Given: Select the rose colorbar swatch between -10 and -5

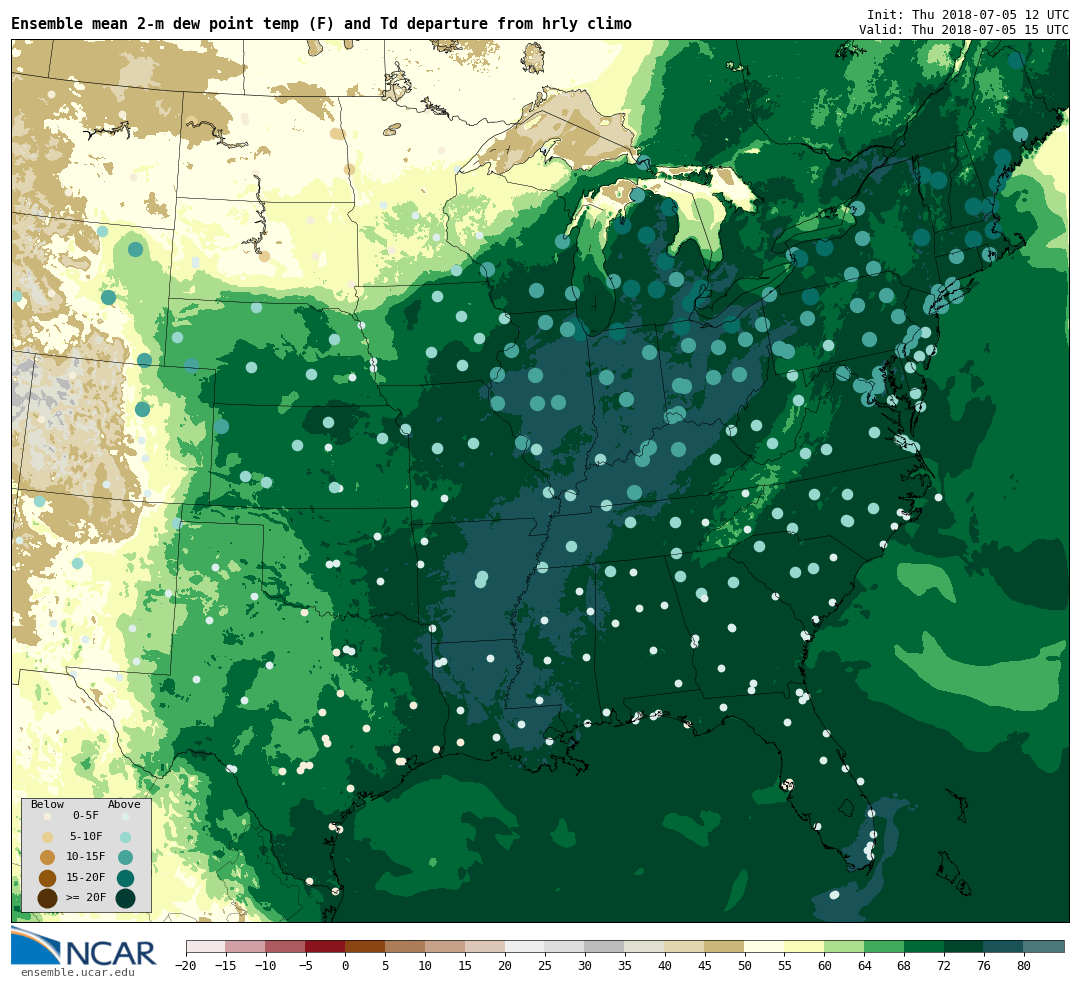Looking at the screenshot, I should coord(286,947).
